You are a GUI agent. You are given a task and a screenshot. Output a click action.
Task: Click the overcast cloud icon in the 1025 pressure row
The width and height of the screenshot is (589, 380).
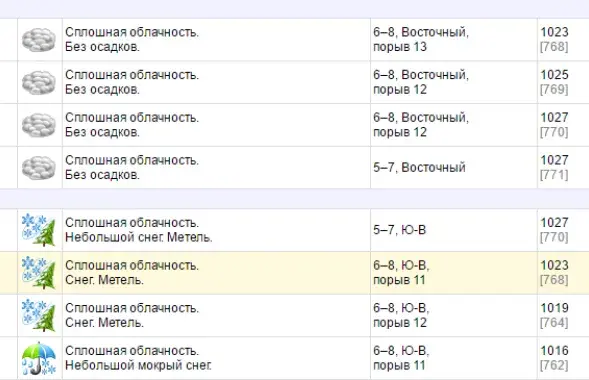point(39,82)
